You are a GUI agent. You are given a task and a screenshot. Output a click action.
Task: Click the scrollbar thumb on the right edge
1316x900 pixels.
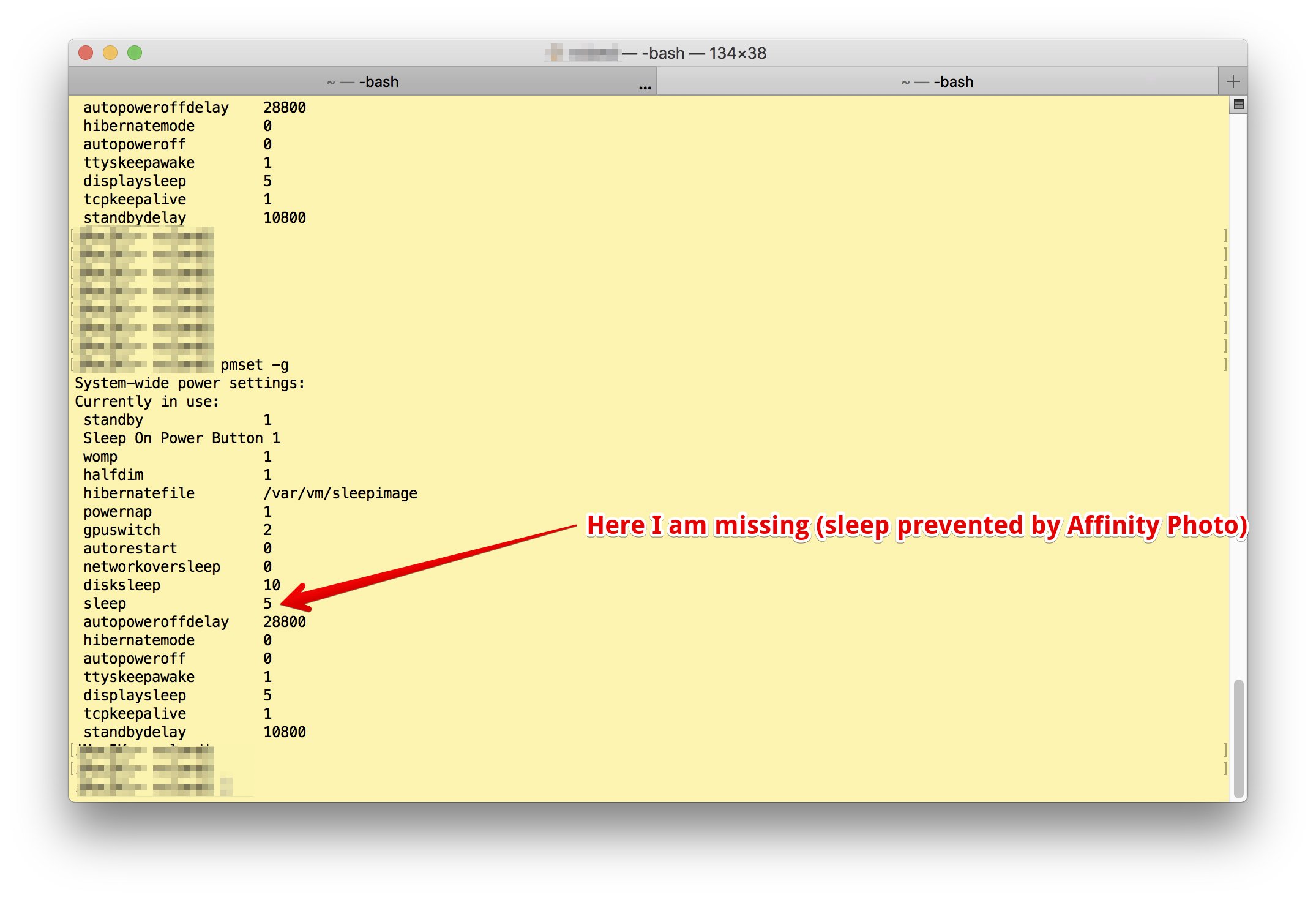click(1237, 735)
